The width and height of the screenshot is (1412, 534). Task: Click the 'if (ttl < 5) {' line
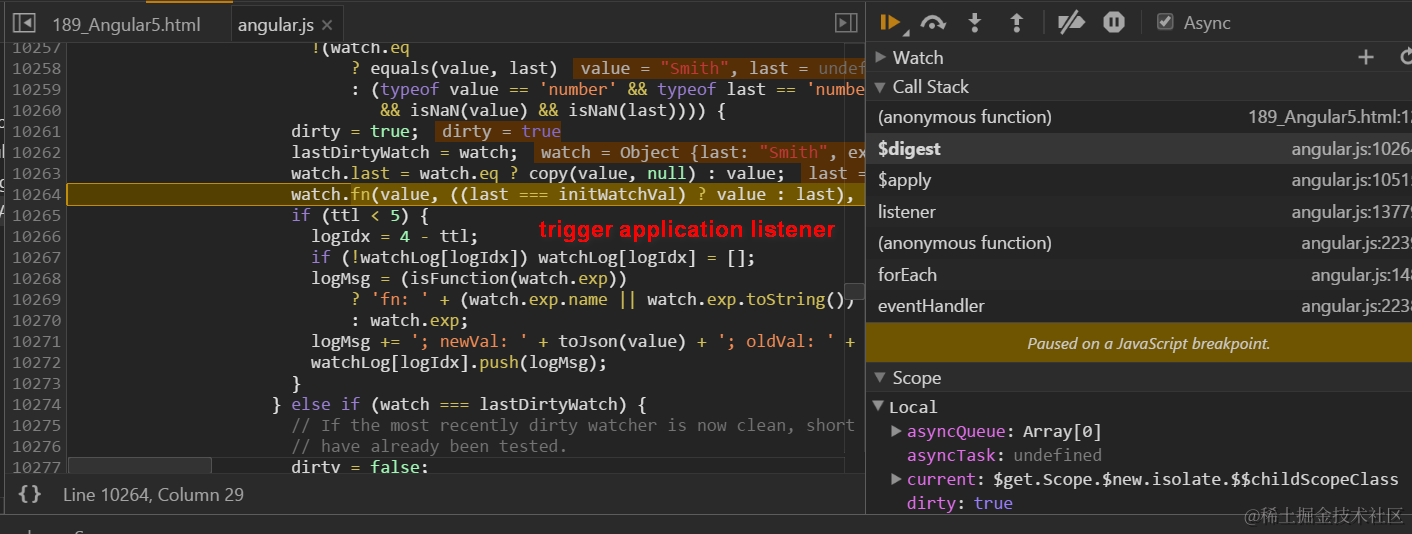[360, 215]
